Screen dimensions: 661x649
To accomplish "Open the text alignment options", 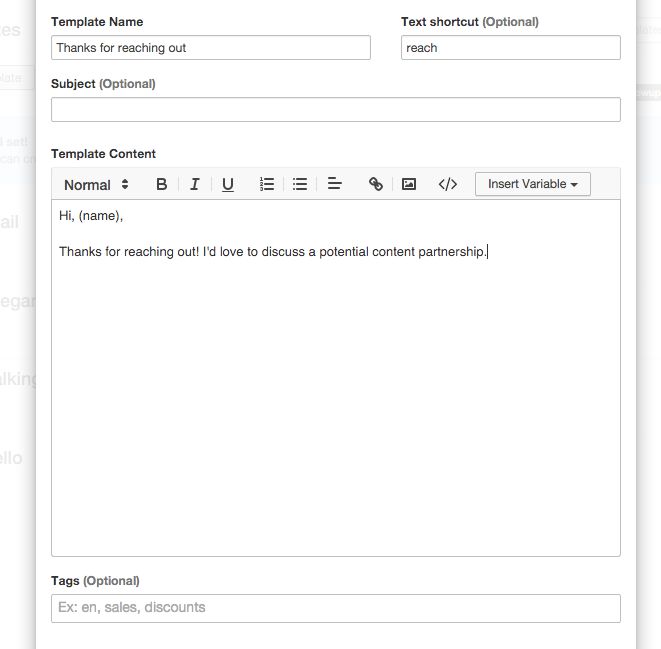I will (334, 184).
